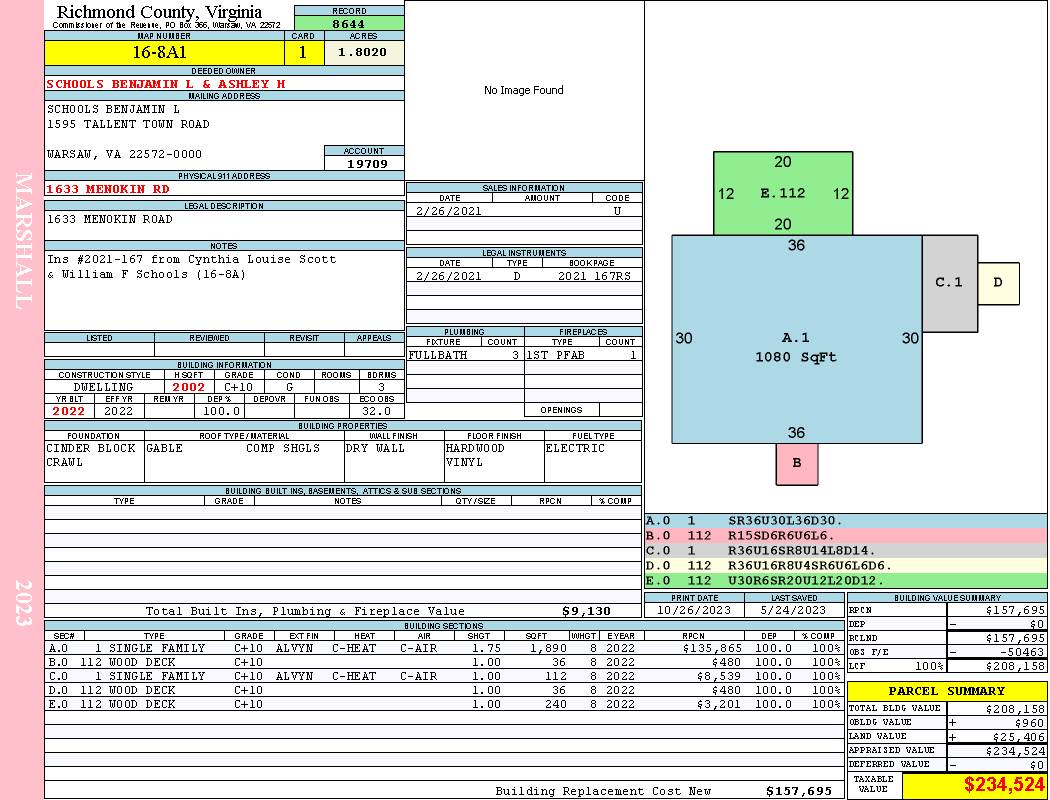The height and width of the screenshot is (800, 1050).
Task: Click the cream D sketch section
Action: point(998,283)
